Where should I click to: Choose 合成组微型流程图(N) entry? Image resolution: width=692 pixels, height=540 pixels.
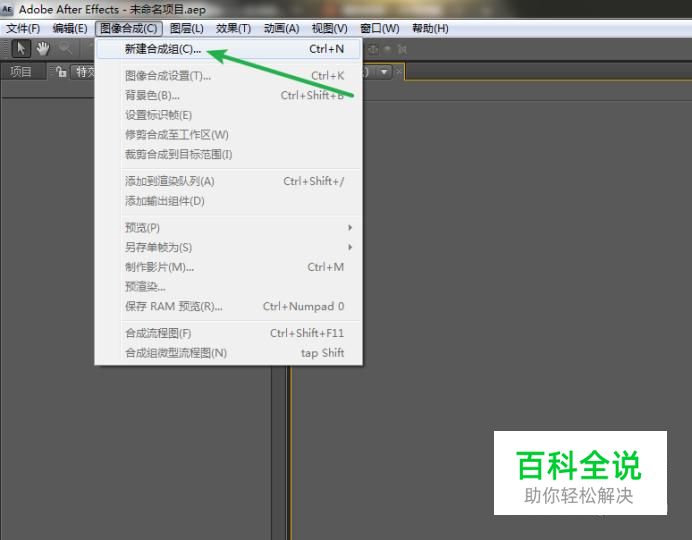[x=229, y=353]
